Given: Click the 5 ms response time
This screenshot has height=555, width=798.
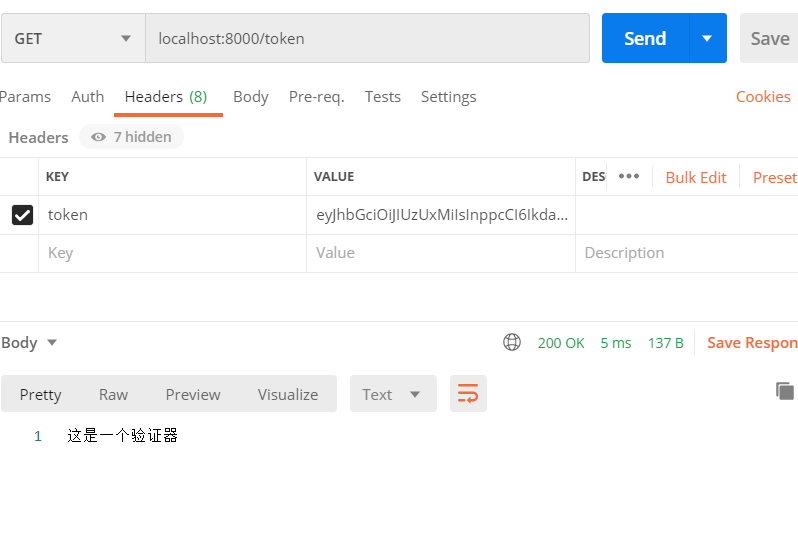Looking at the screenshot, I should point(616,343).
